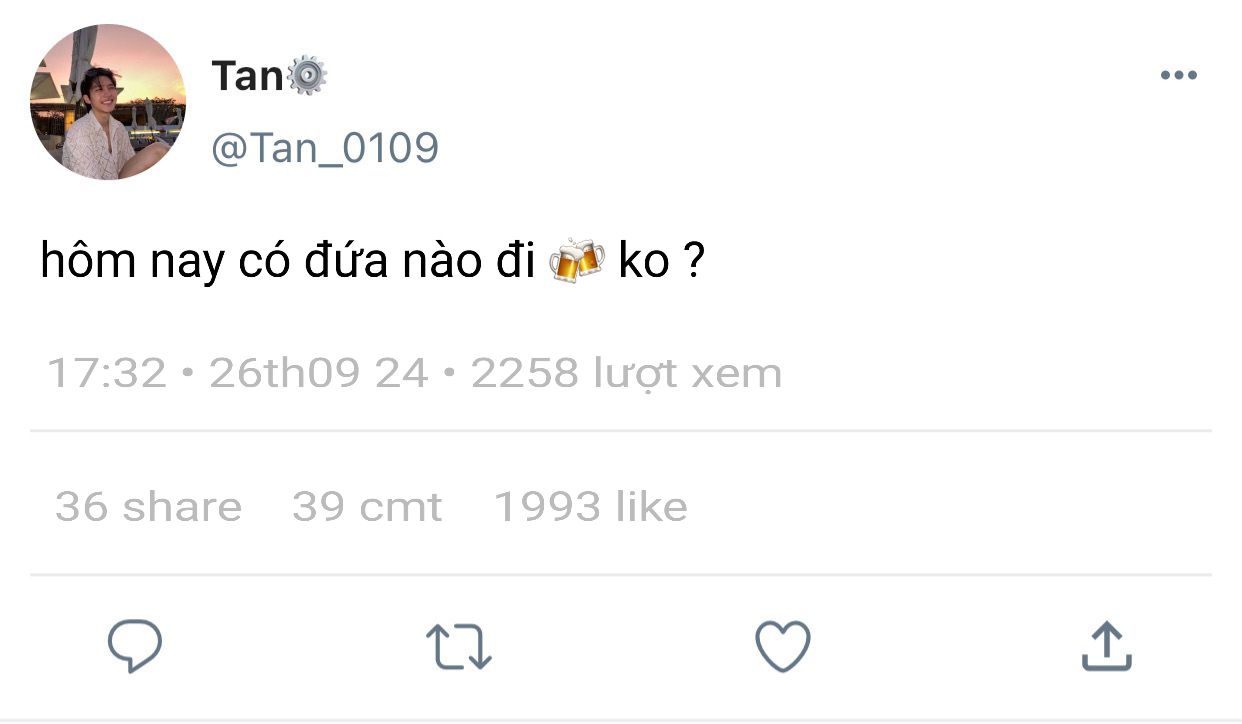Screen dimensions: 1242x724
Task: Open Tan's circular profile photo
Action: (108, 102)
